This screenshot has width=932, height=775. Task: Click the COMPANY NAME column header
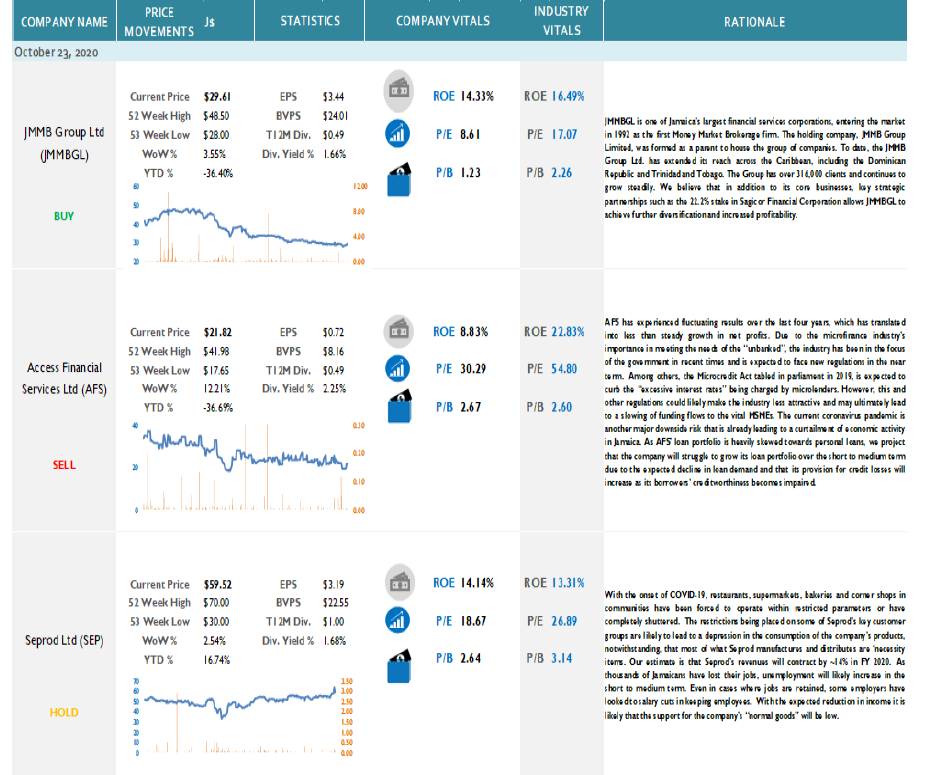point(64,21)
